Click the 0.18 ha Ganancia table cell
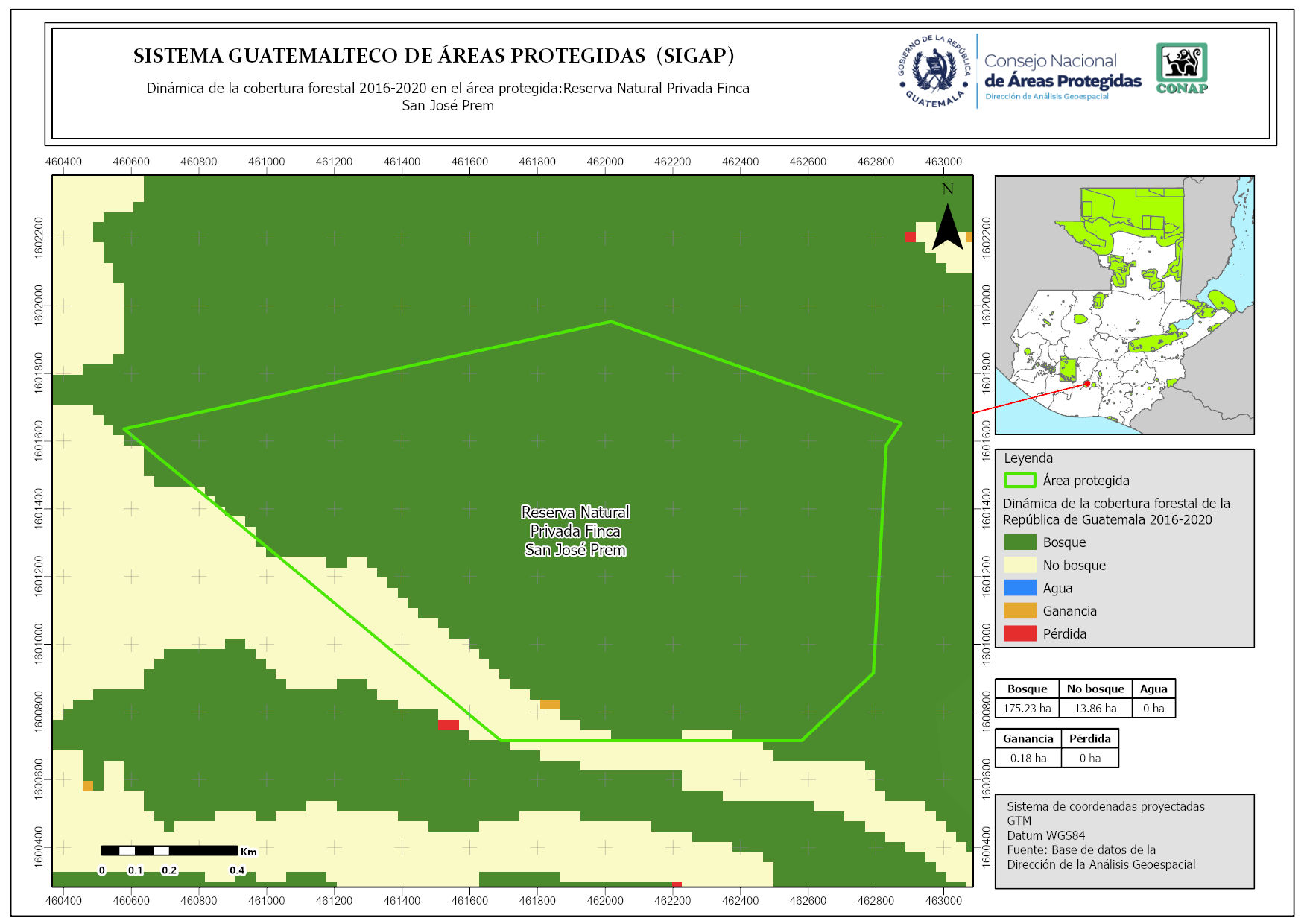This screenshot has width=1307, height=924. pos(1028,759)
